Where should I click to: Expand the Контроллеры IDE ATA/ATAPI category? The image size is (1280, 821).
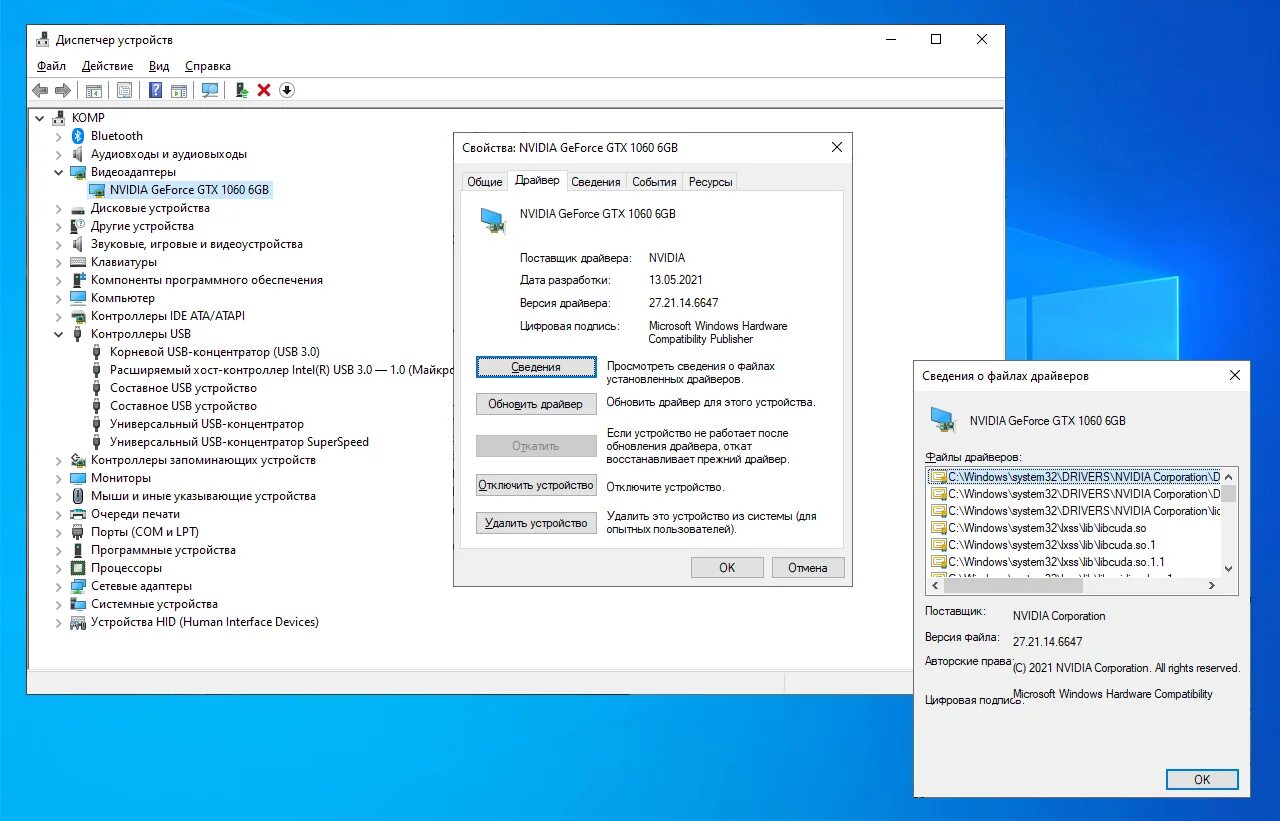click(x=58, y=316)
